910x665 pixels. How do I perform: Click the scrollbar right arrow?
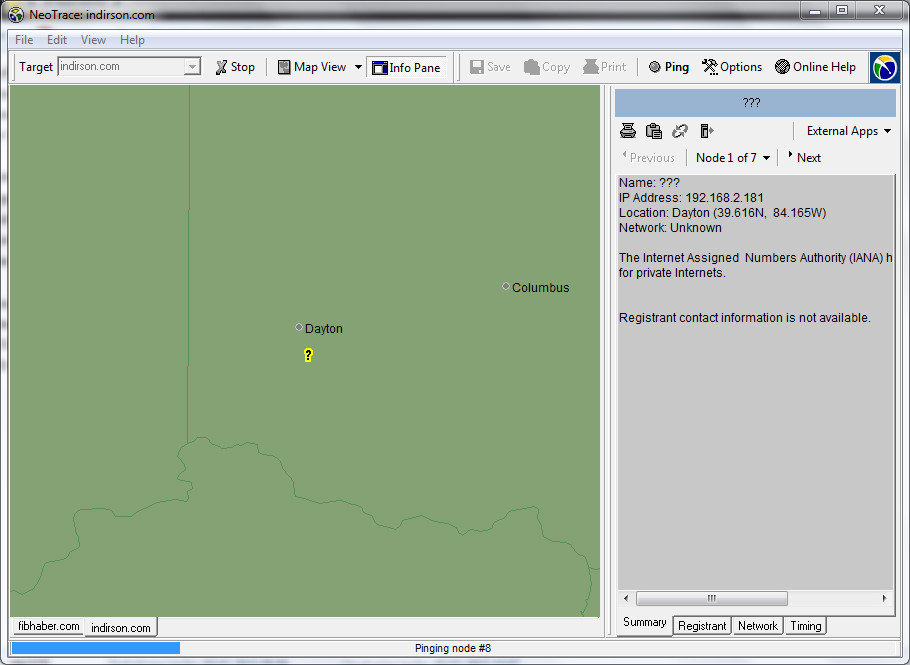pos(884,598)
